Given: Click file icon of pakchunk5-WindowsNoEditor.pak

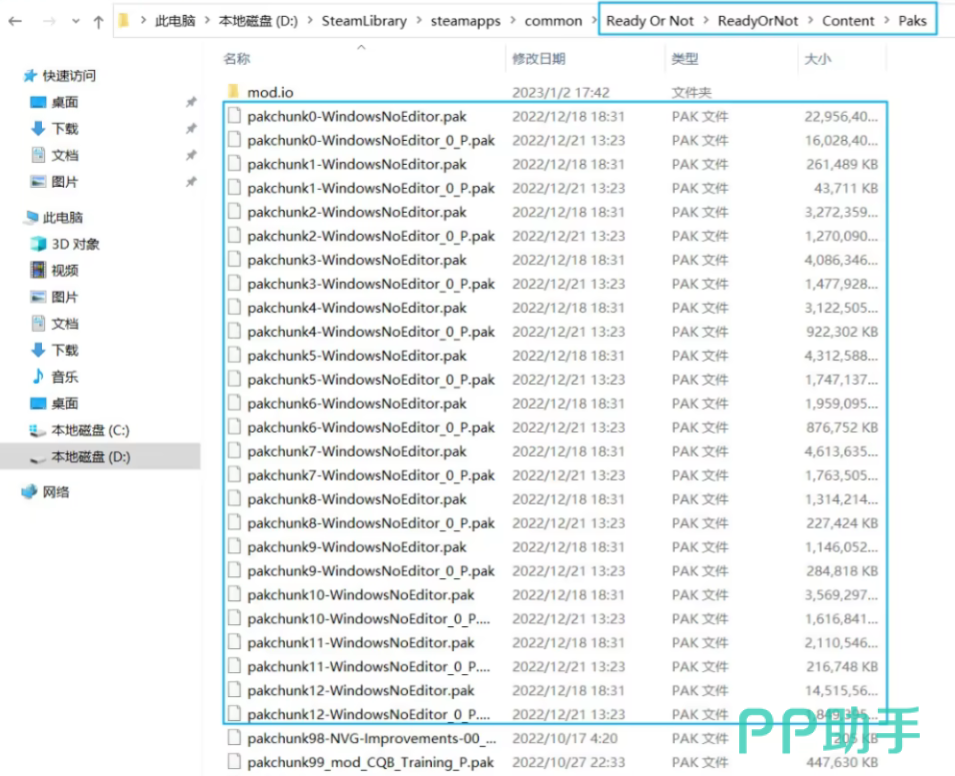Looking at the screenshot, I should point(234,355).
